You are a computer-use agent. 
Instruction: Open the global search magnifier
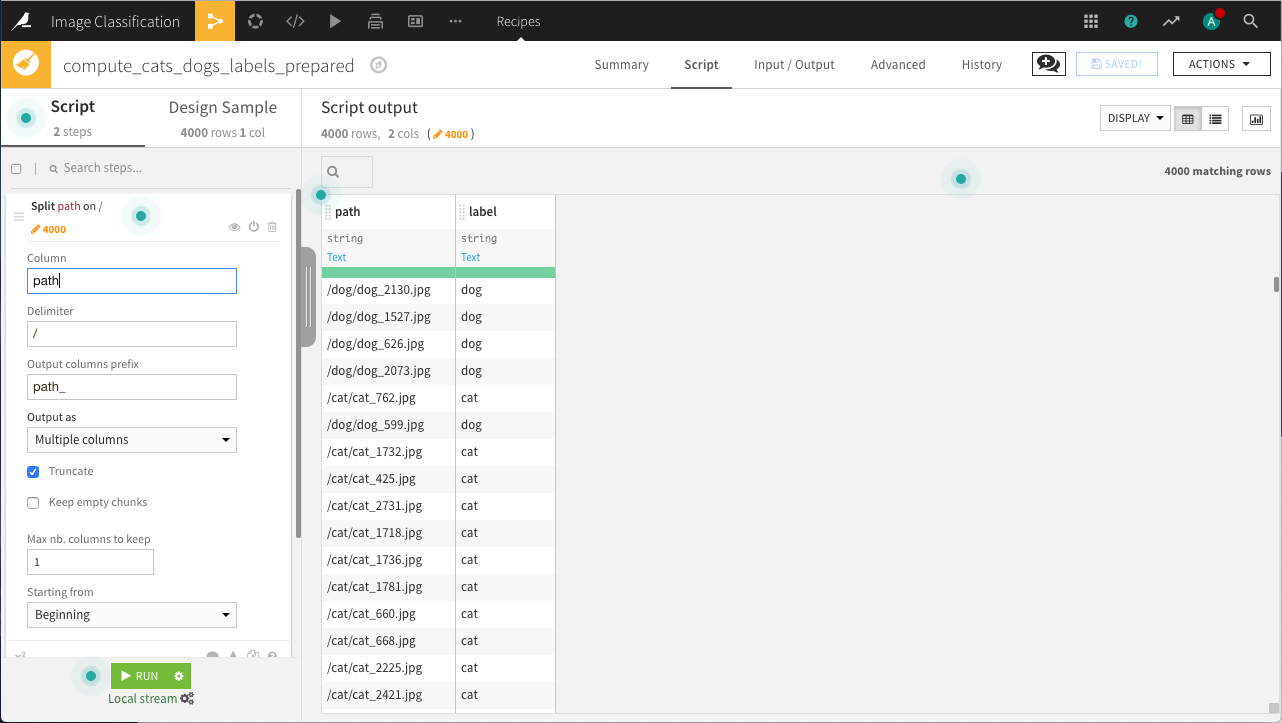(x=1251, y=20)
